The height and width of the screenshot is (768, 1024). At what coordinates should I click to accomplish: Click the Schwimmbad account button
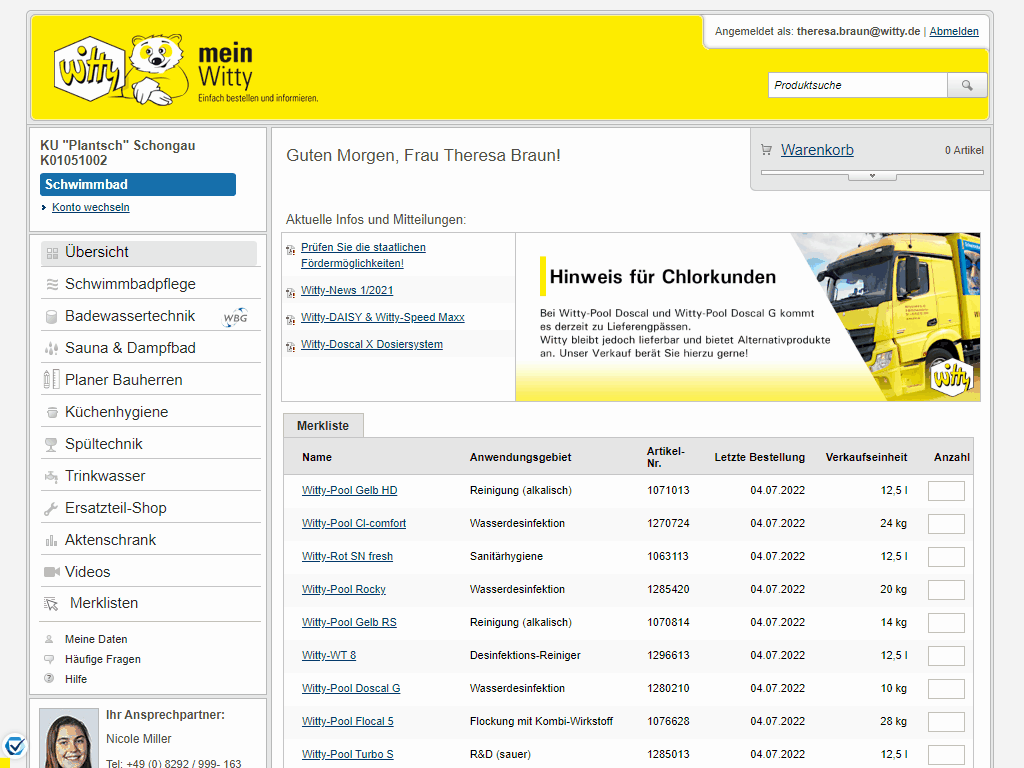pos(138,185)
